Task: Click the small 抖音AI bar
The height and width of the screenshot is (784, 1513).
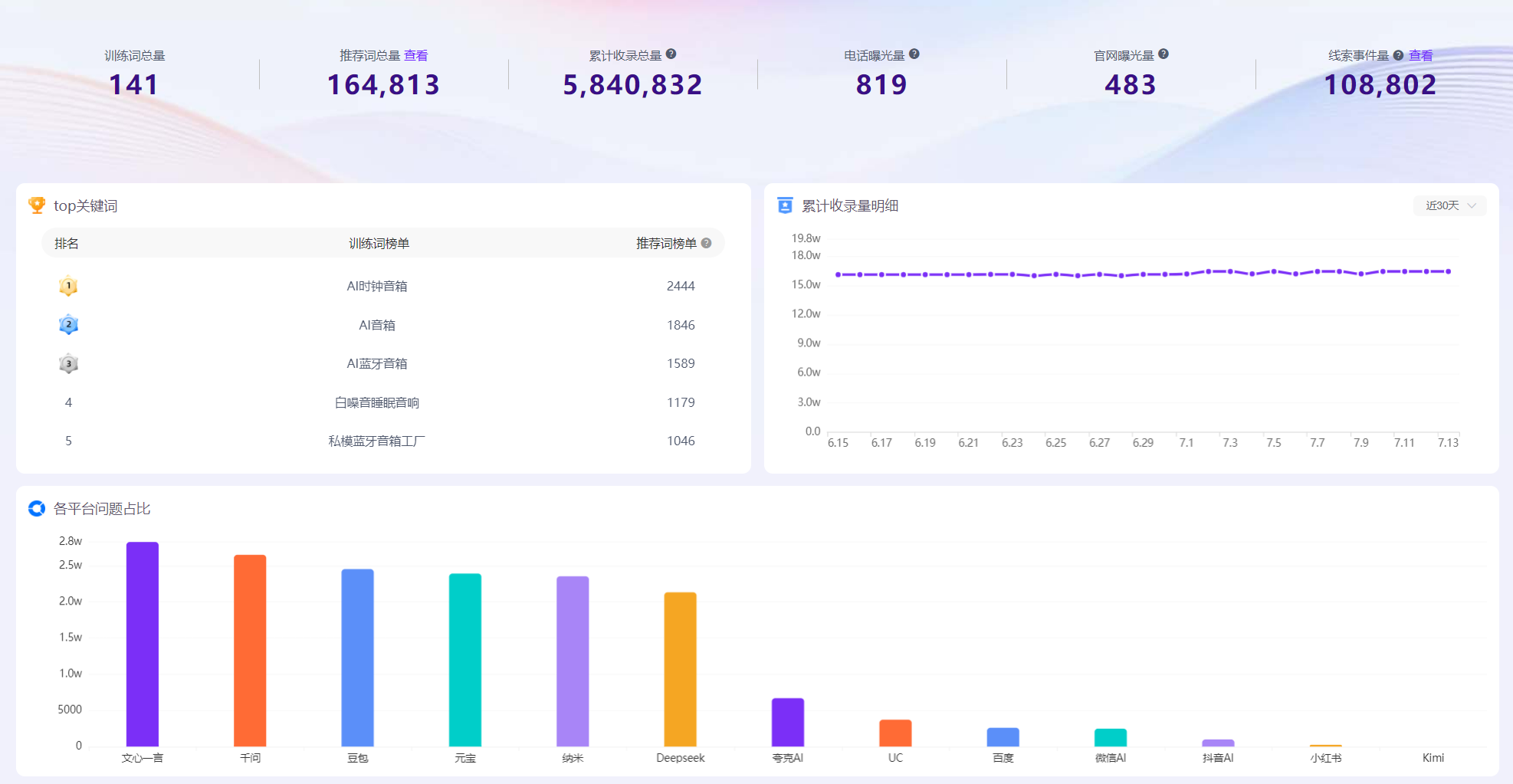Action: pyautogui.click(x=1218, y=743)
